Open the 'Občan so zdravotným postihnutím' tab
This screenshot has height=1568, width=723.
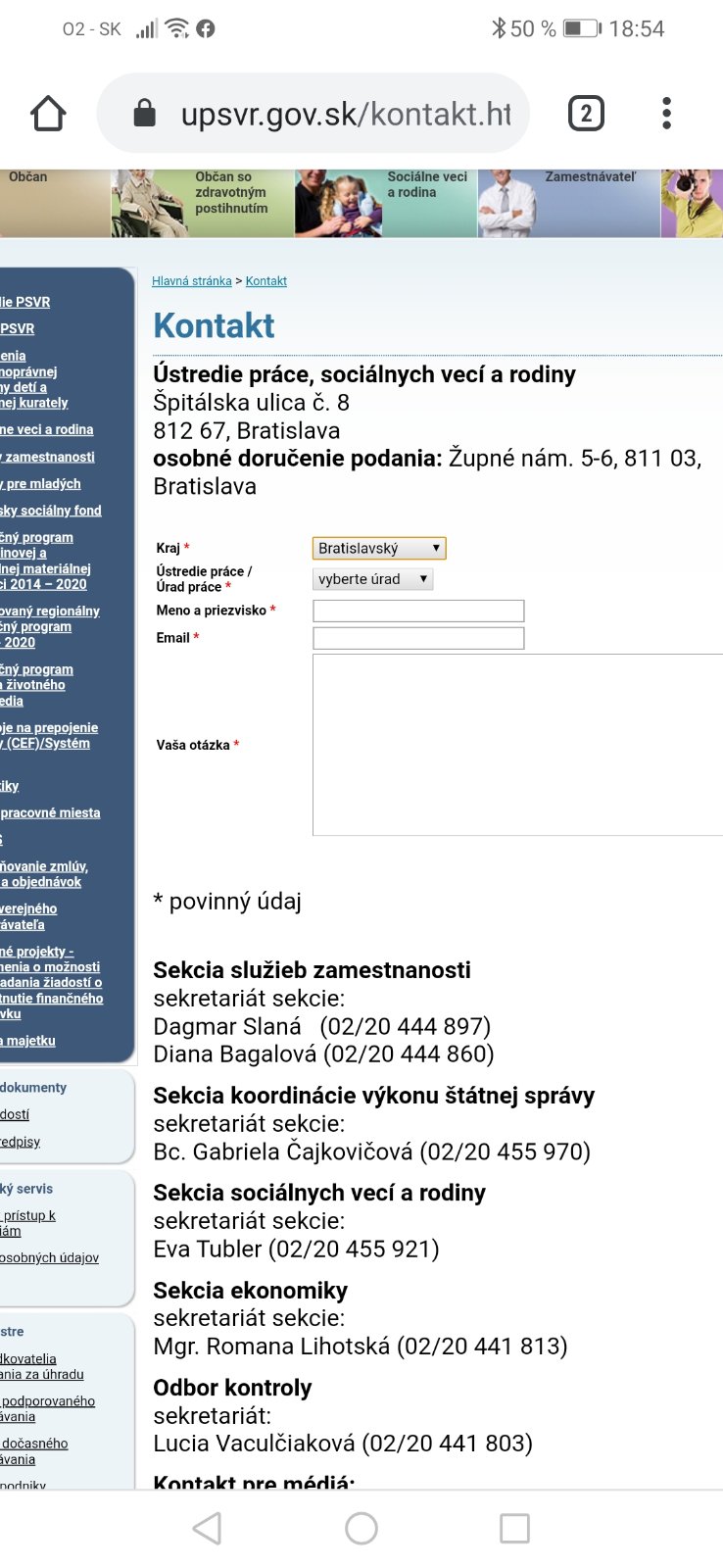[230, 193]
